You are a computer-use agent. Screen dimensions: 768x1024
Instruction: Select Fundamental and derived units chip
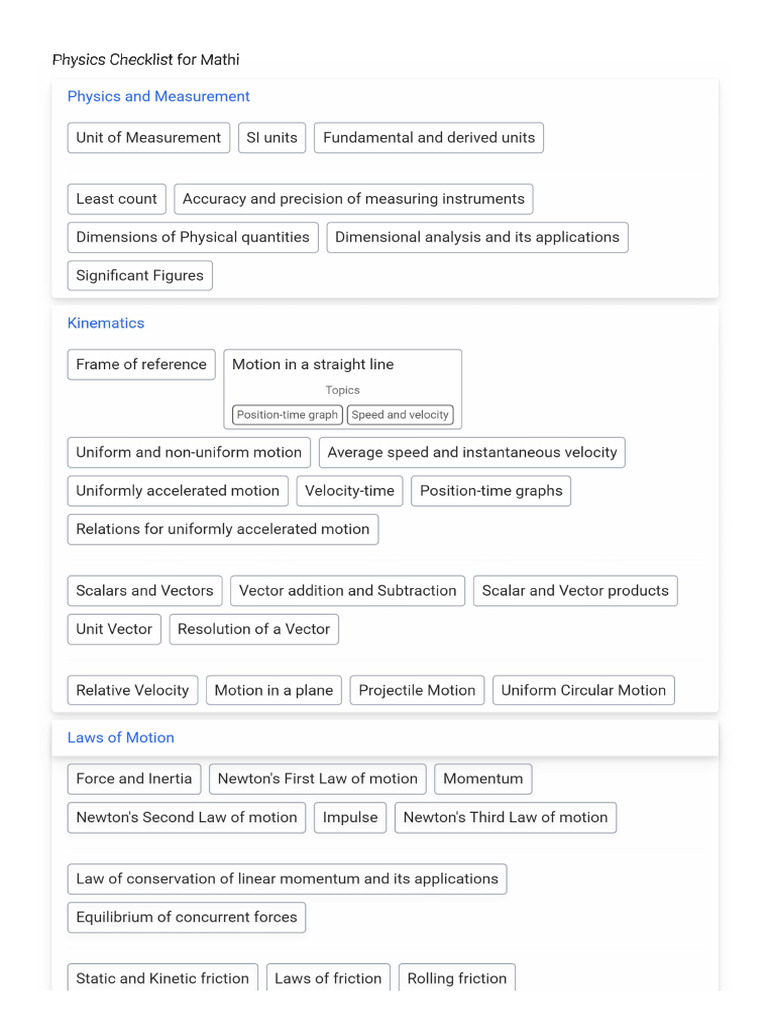tap(428, 138)
